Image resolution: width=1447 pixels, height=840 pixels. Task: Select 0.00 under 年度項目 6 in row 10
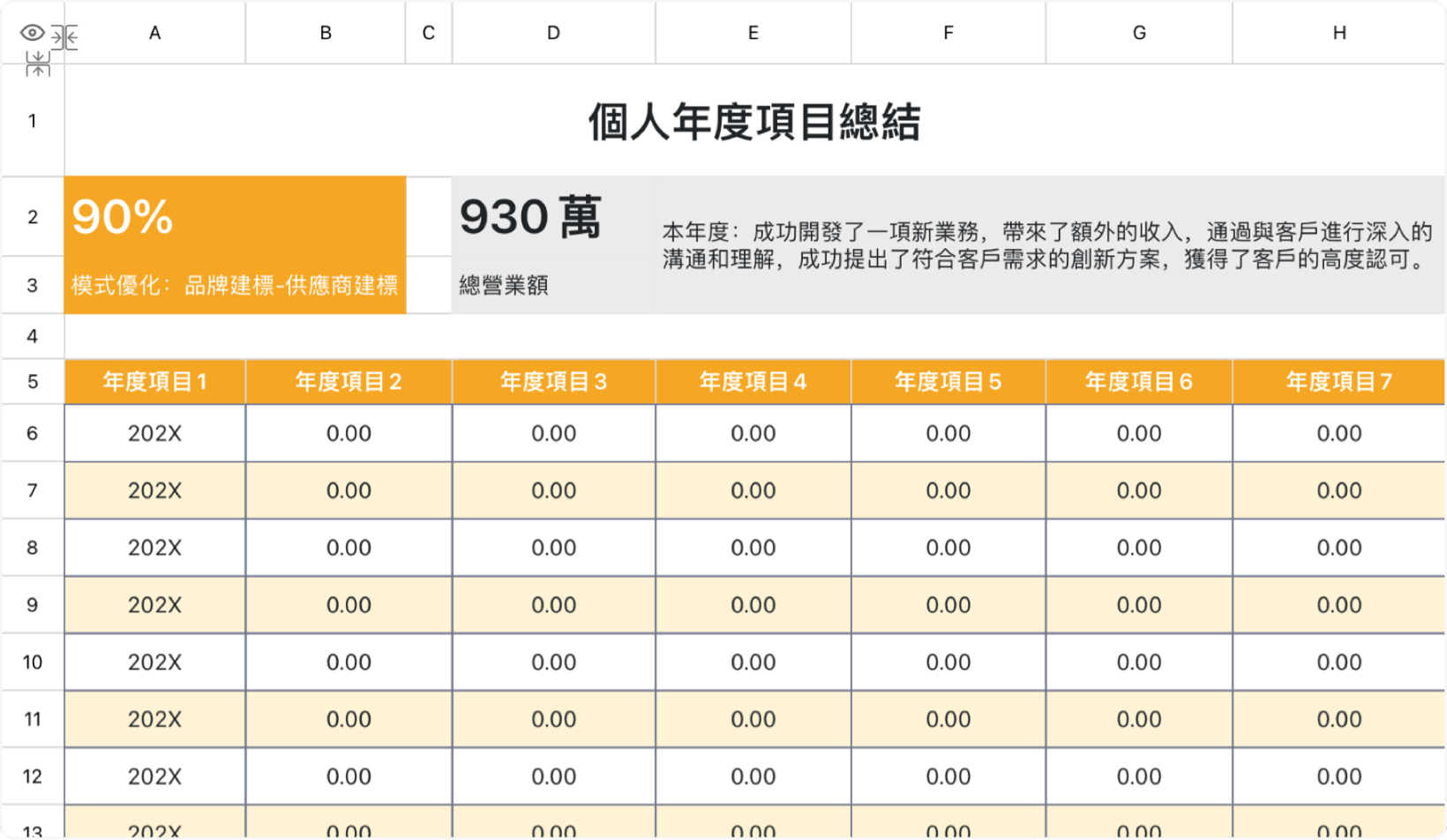(x=1139, y=663)
